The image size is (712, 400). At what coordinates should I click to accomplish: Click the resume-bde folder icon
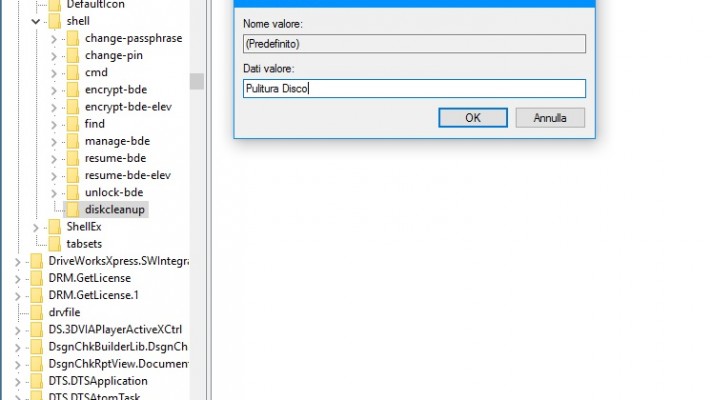pyautogui.click(x=73, y=158)
